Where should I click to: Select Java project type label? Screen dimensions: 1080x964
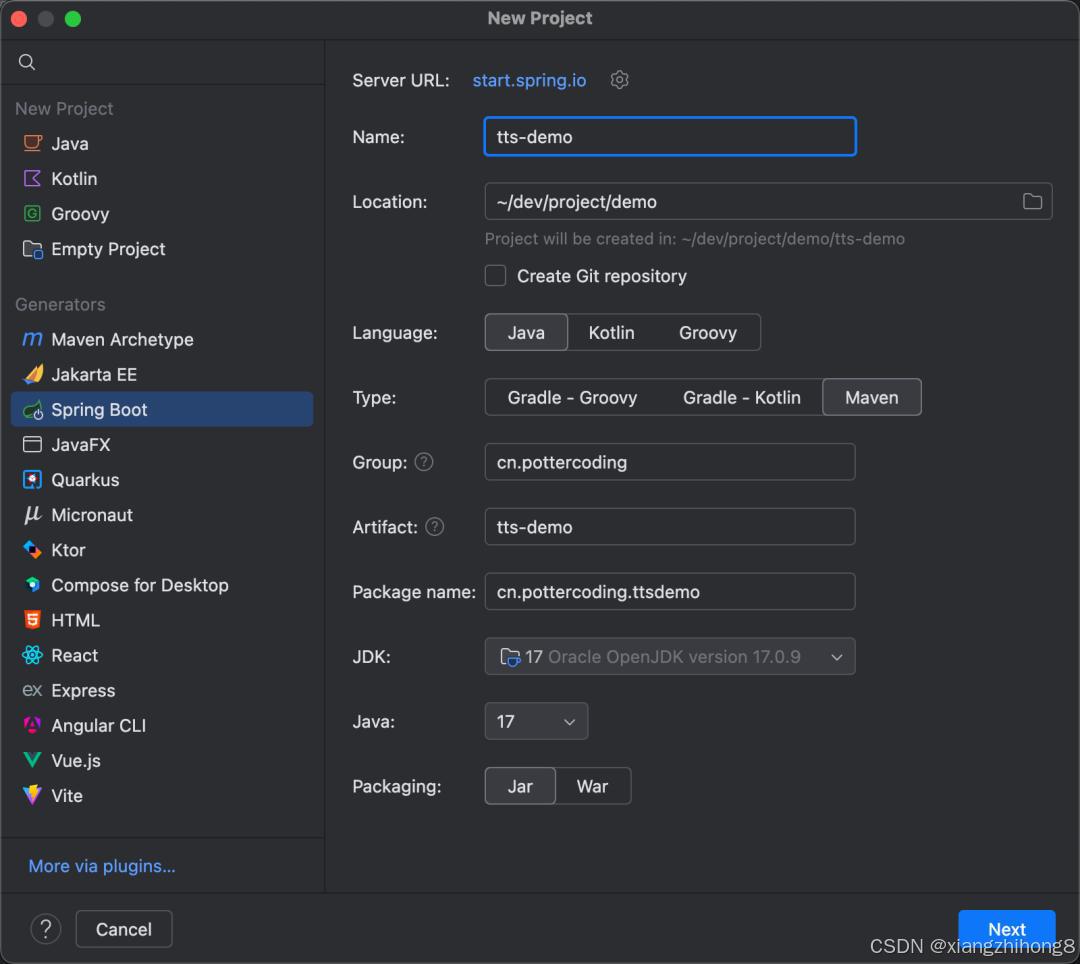70,143
